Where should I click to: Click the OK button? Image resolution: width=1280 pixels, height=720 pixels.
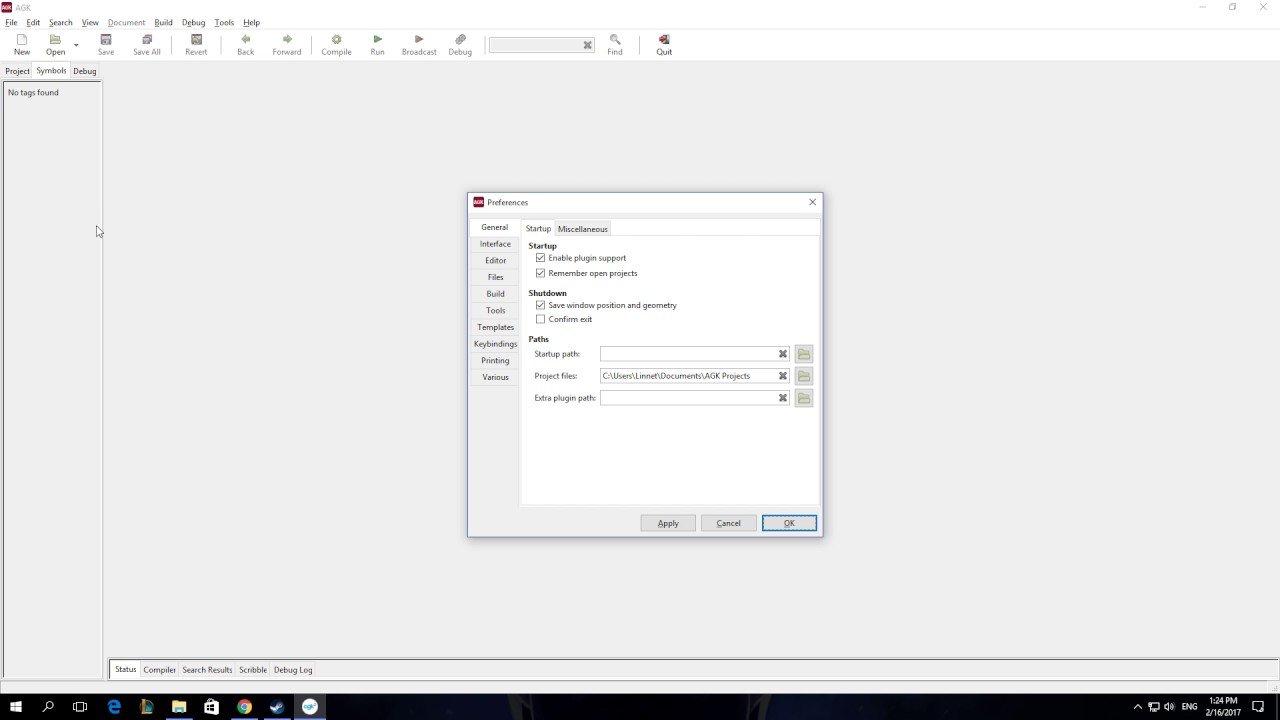tap(789, 523)
